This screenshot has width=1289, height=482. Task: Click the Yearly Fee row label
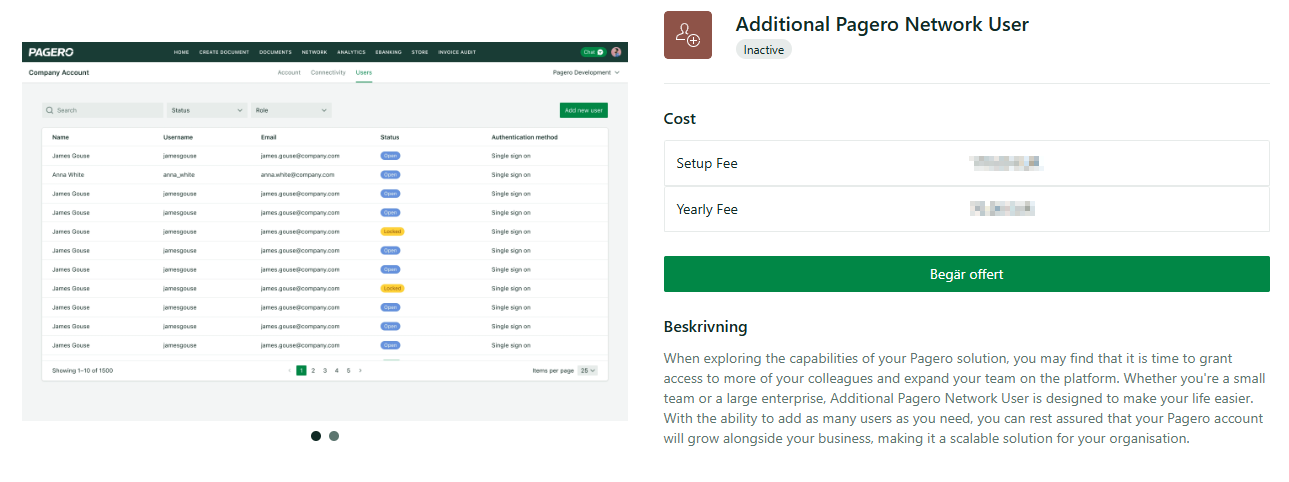pyautogui.click(x=709, y=209)
